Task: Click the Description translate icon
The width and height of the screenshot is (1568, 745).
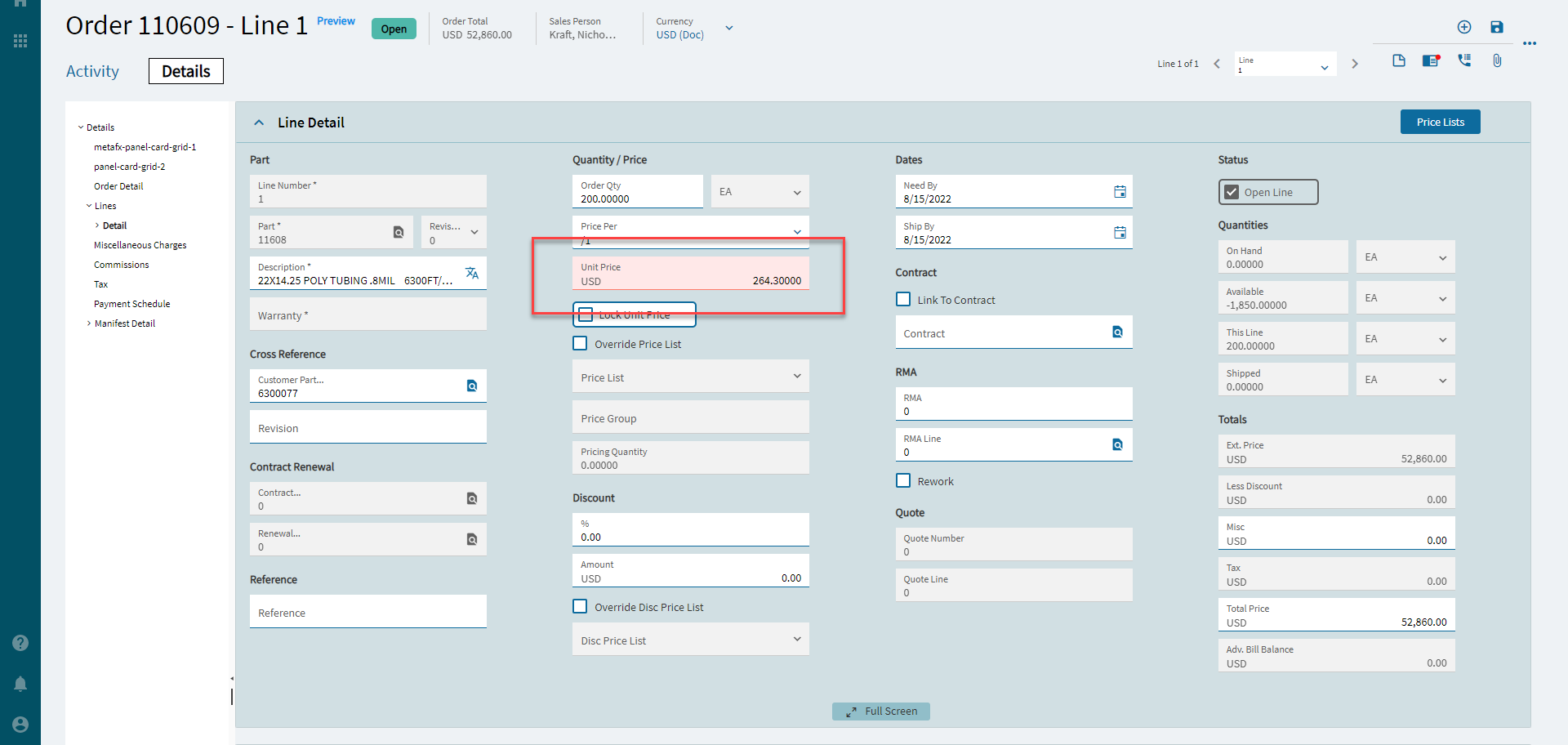Action: pos(472,273)
